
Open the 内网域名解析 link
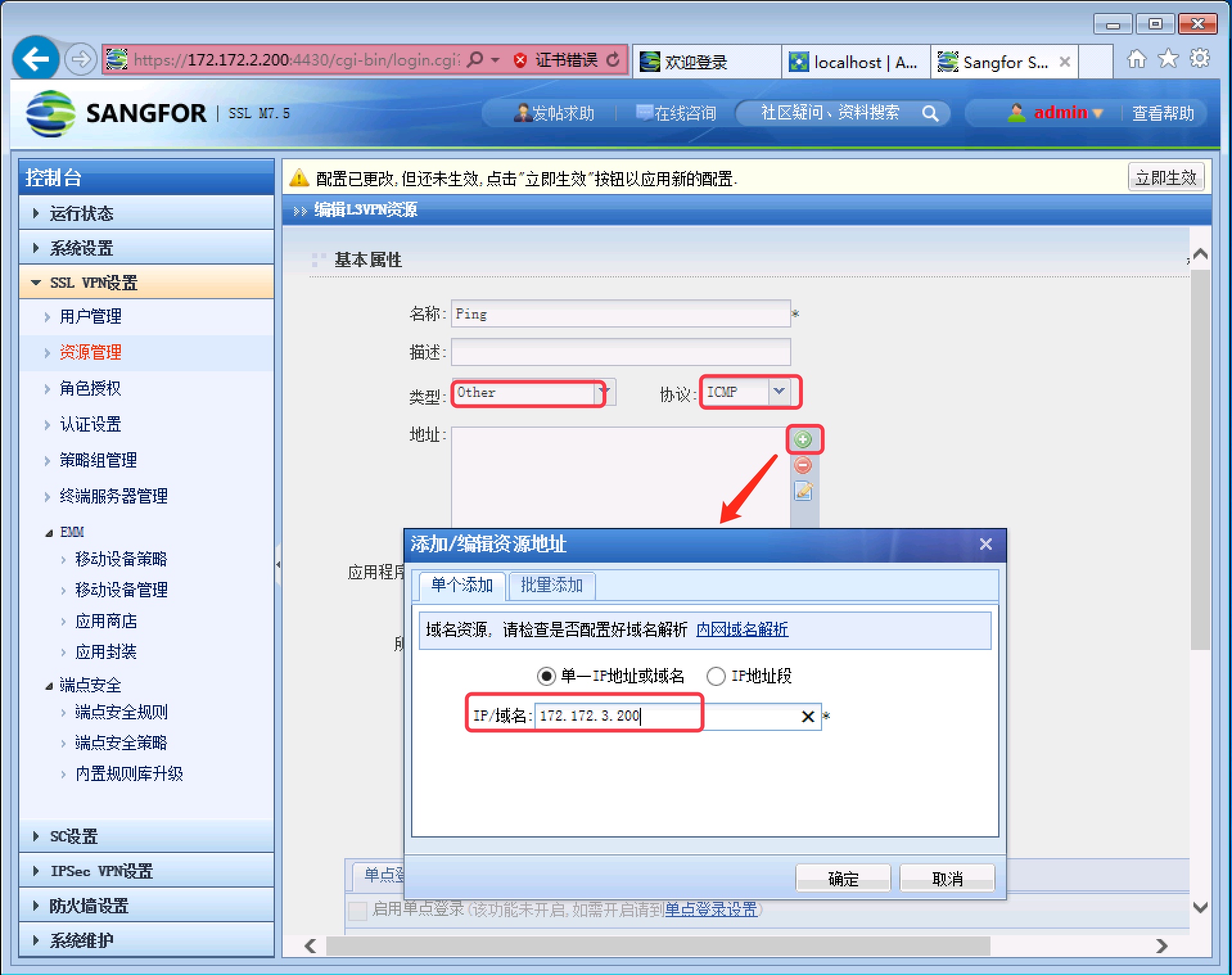click(x=742, y=629)
